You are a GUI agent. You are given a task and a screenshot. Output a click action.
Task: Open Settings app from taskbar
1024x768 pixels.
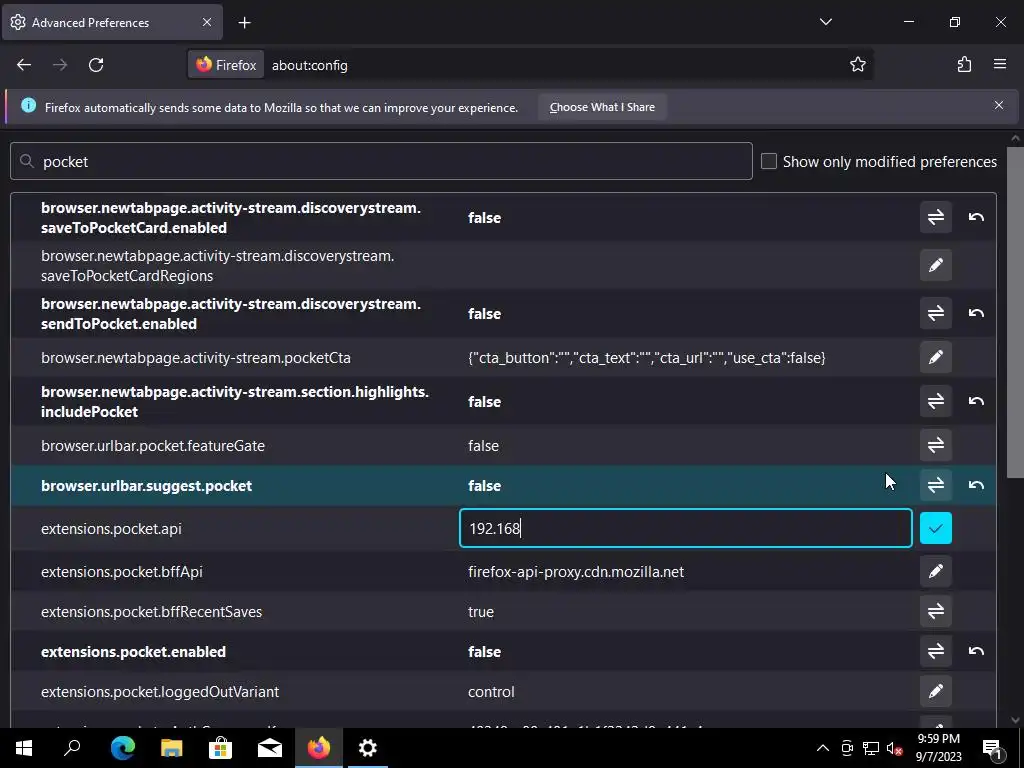[368, 748]
